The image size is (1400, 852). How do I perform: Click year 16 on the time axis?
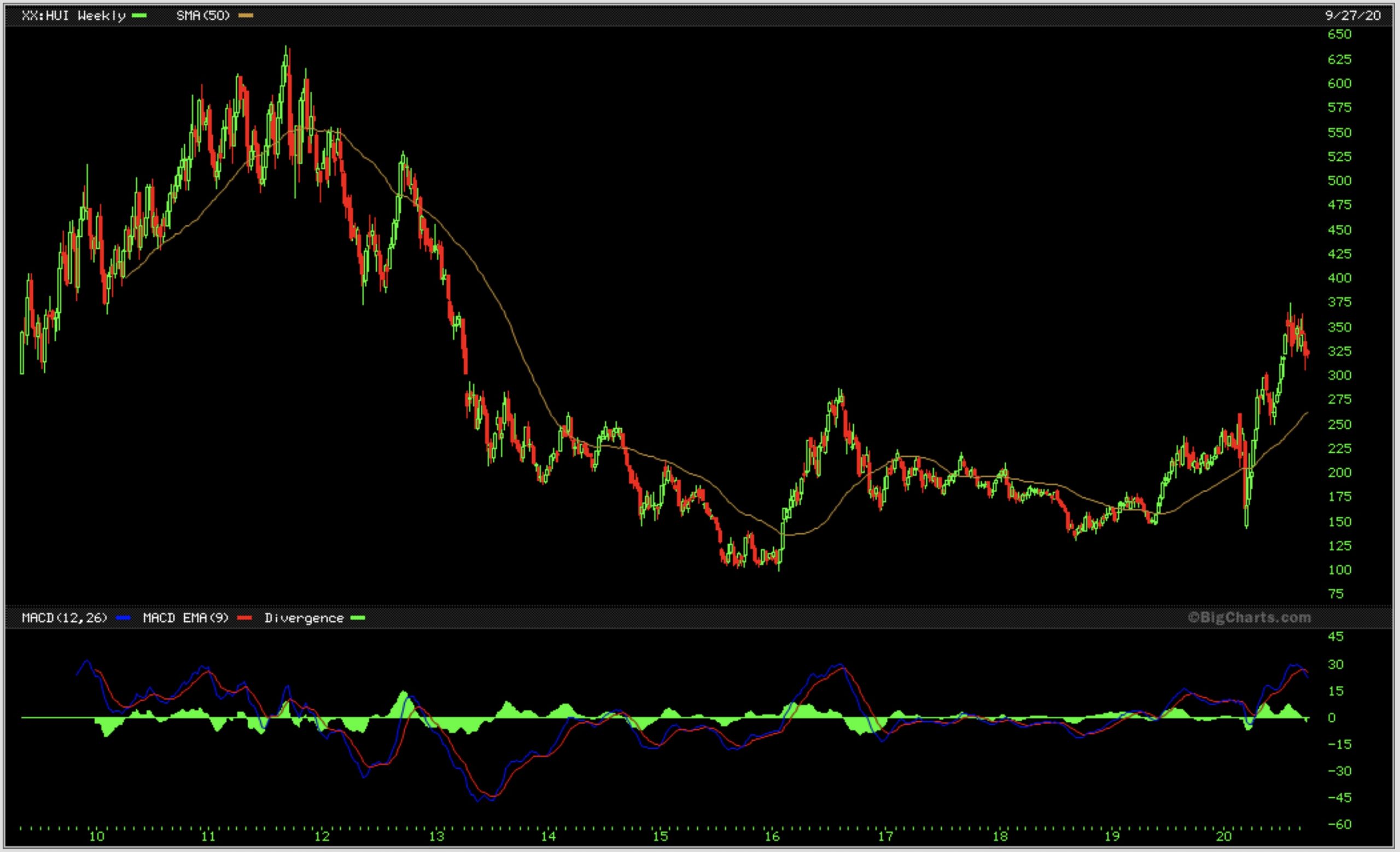point(772,837)
